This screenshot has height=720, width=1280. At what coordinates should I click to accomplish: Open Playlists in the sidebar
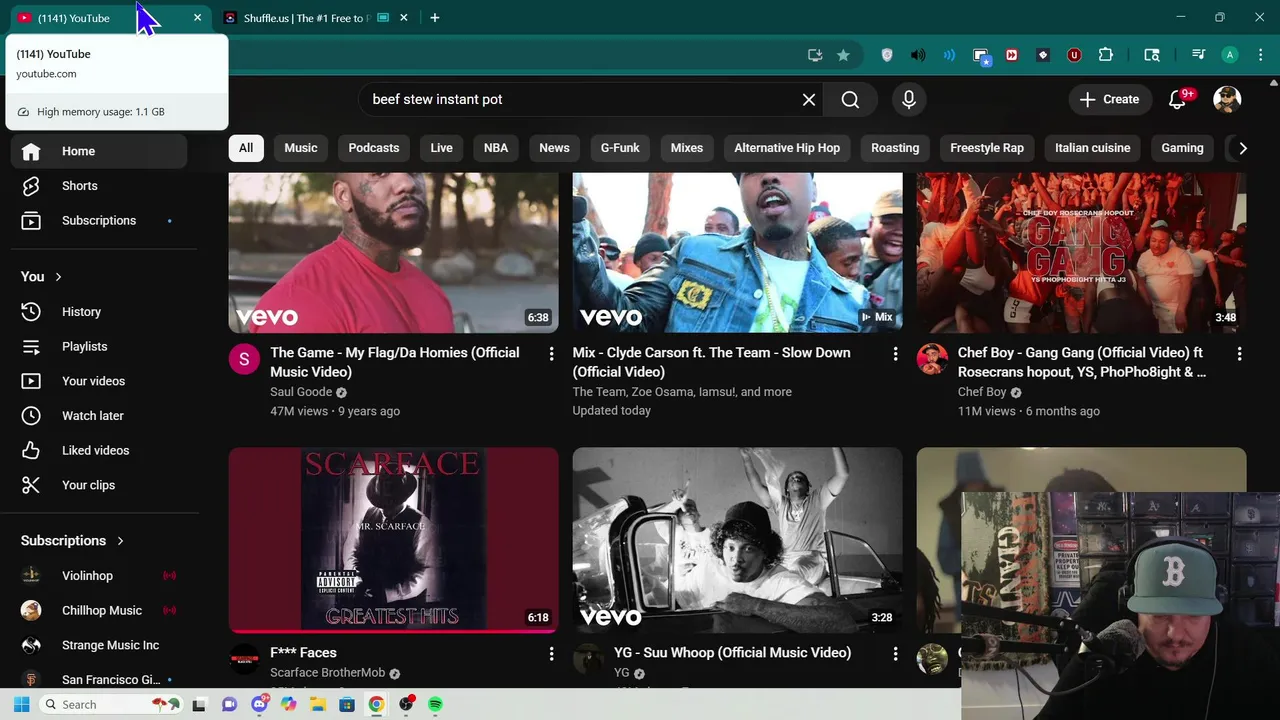click(x=99, y=347)
